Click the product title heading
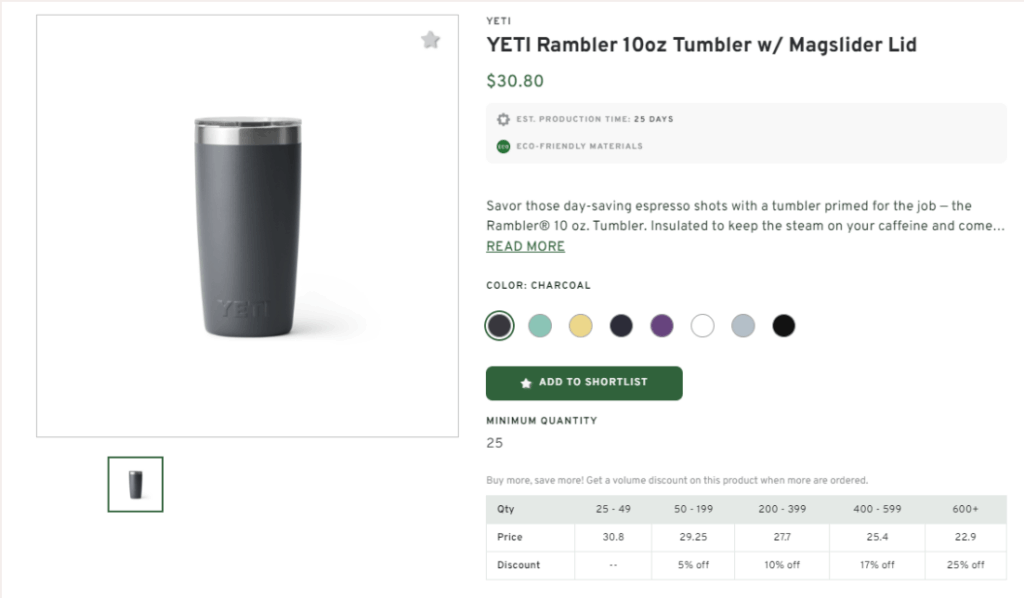1024x598 pixels. (x=702, y=44)
